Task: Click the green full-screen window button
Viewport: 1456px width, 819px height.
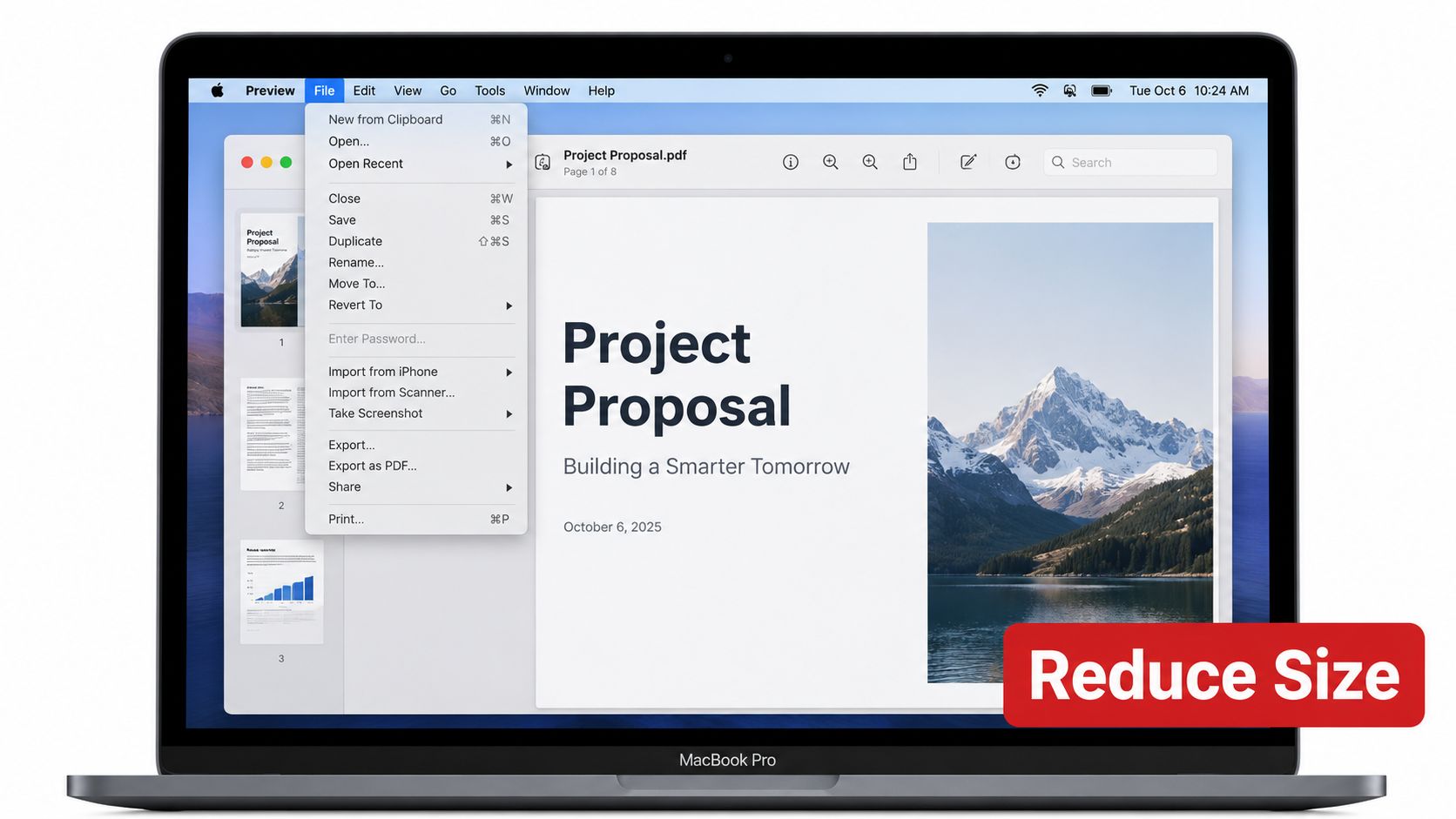Action: point(286,162)
